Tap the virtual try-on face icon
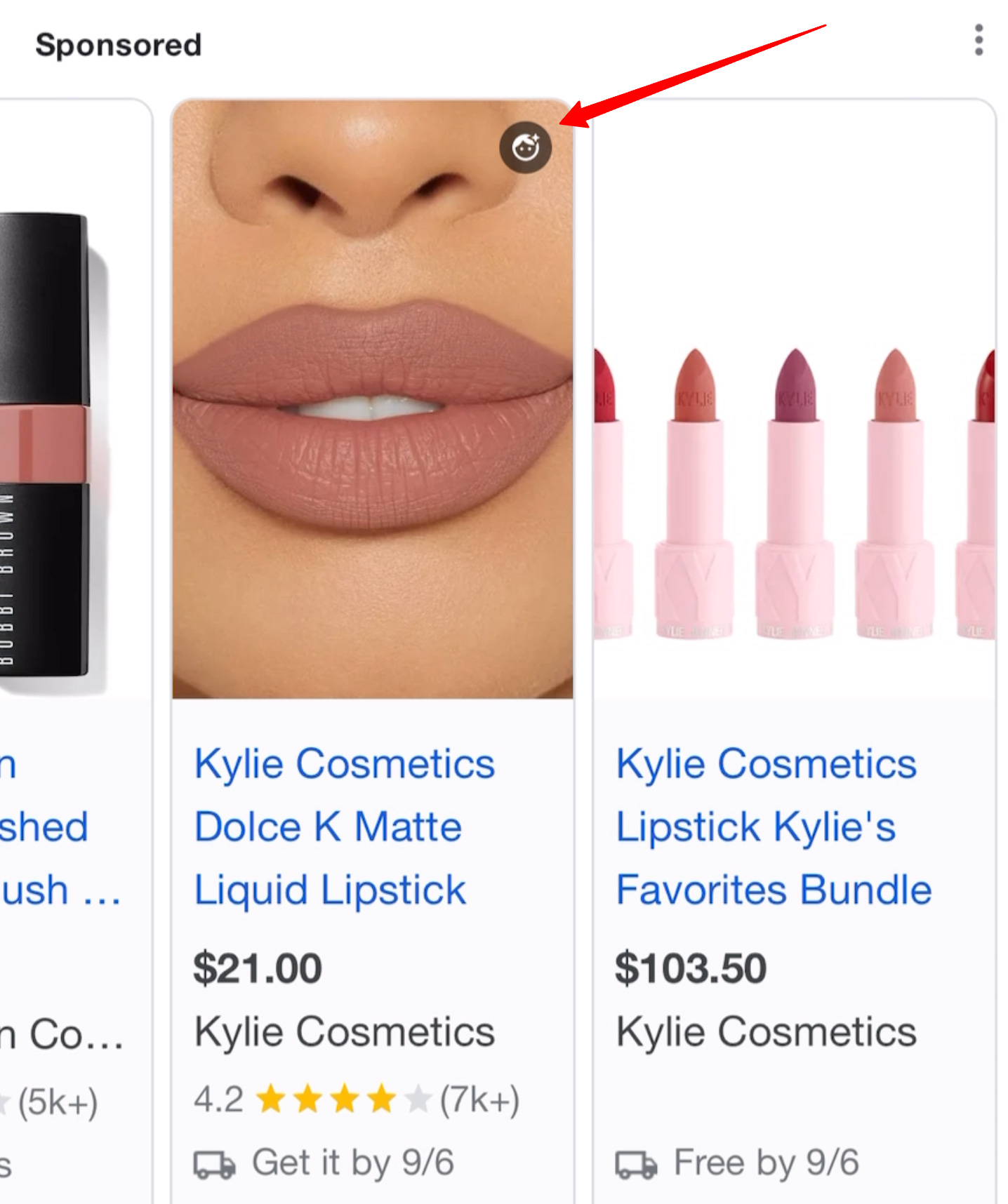The image size is (1008, 1204). pos(525,147)
